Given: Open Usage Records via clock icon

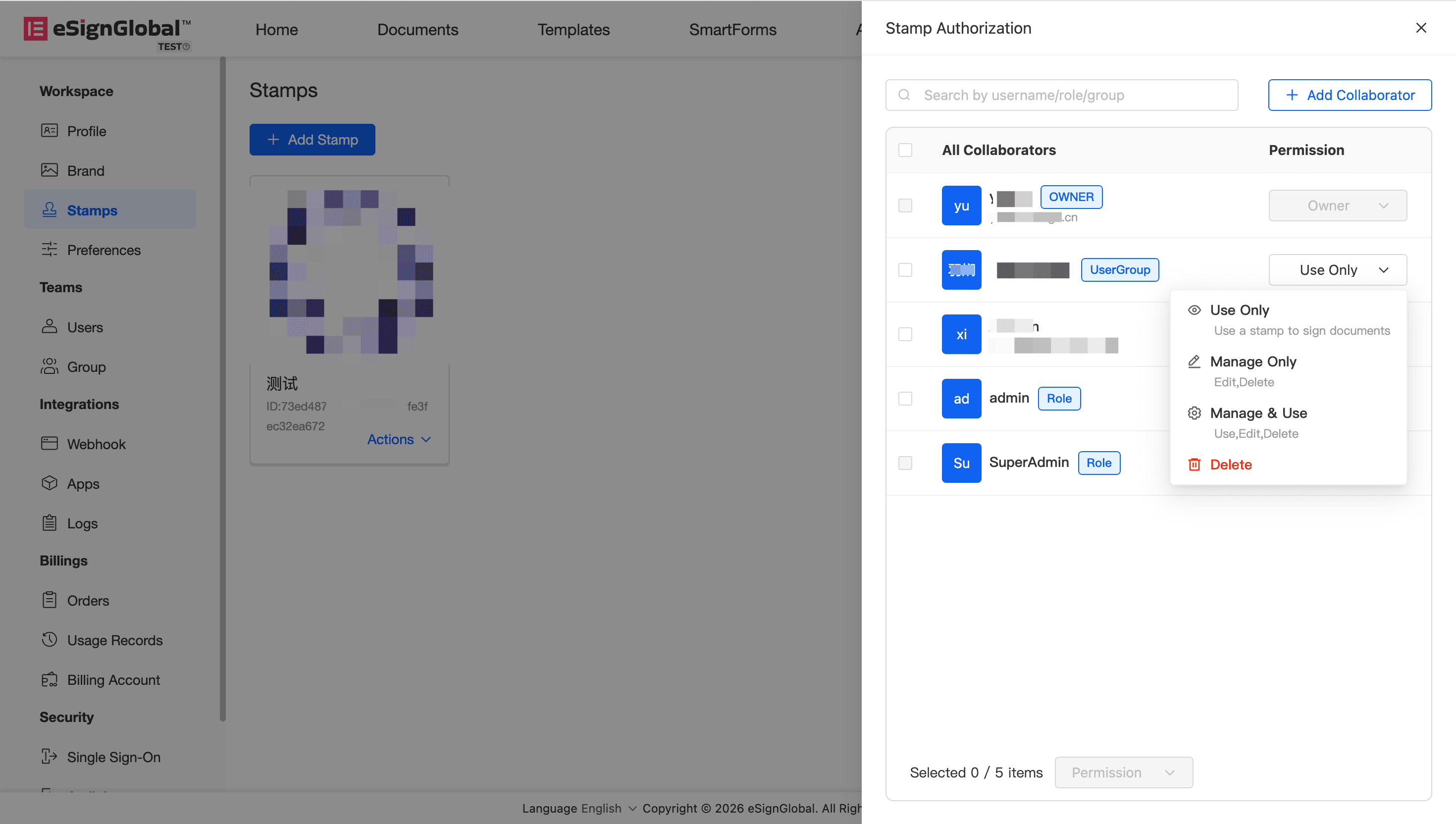Looking at the screenshot, I should tap(49, 639).
